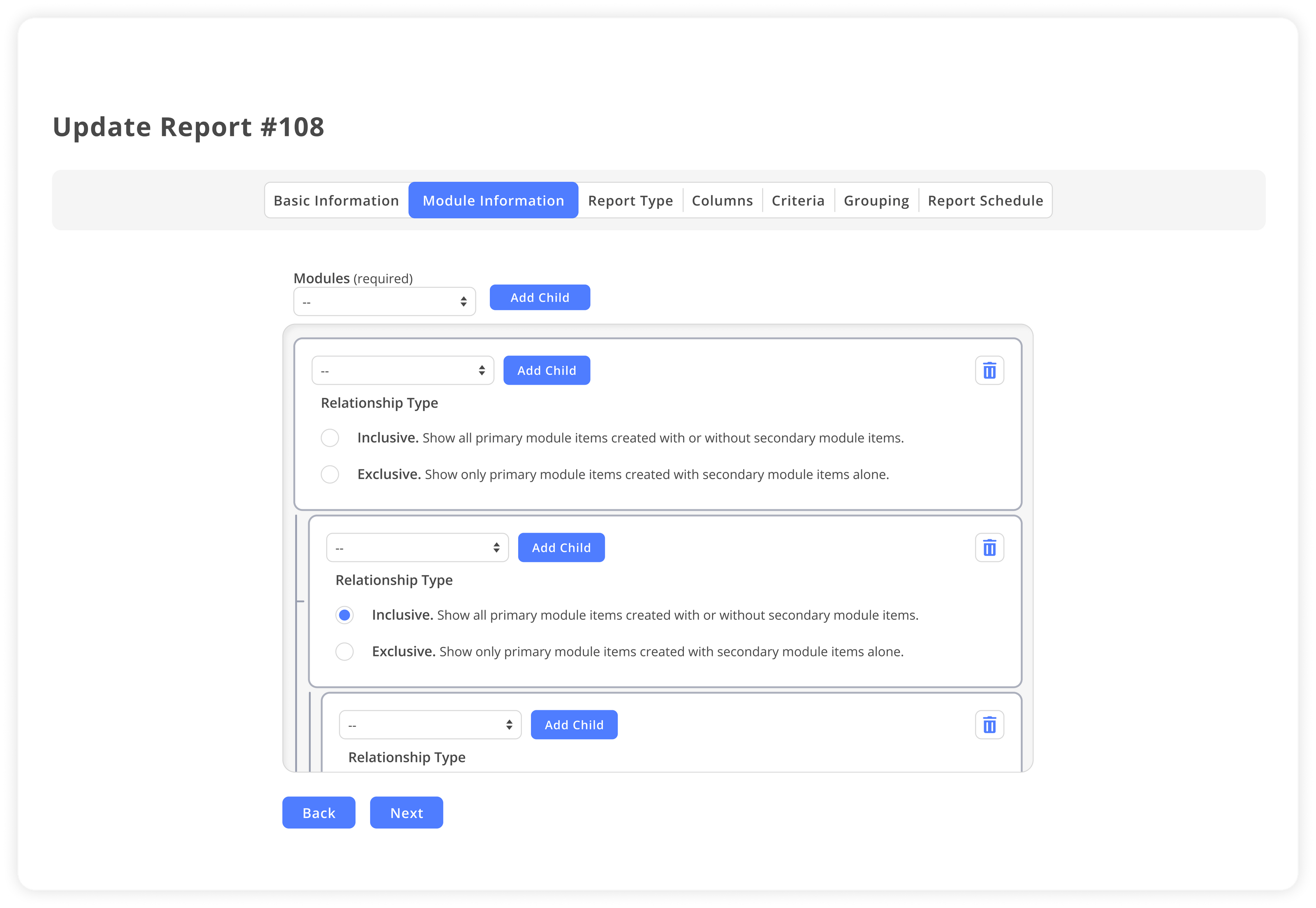Open the Columns tab
The image size is (1316, 908).
click(x=722, y=200)
